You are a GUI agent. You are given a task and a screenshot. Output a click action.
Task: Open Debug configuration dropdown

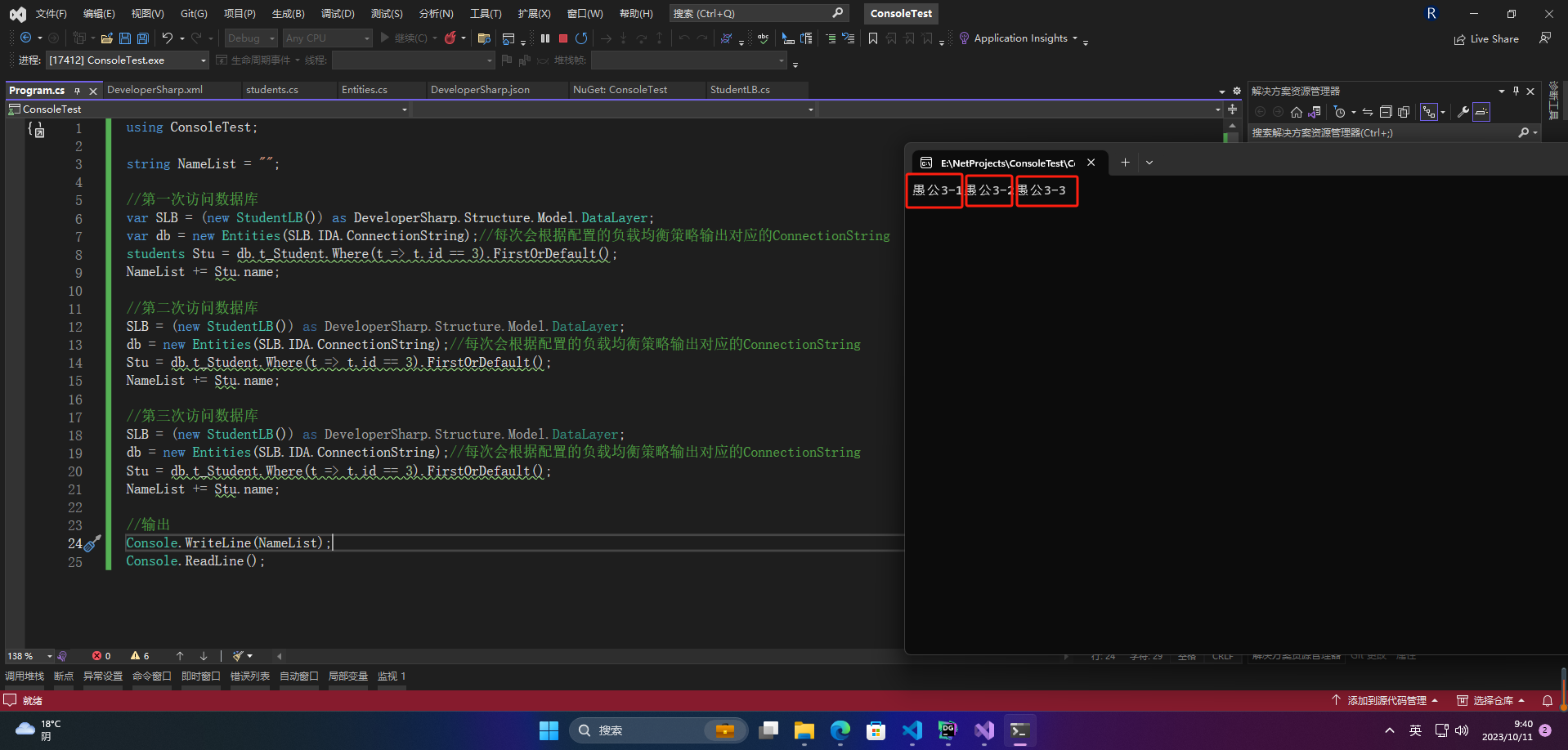point(251,38)
